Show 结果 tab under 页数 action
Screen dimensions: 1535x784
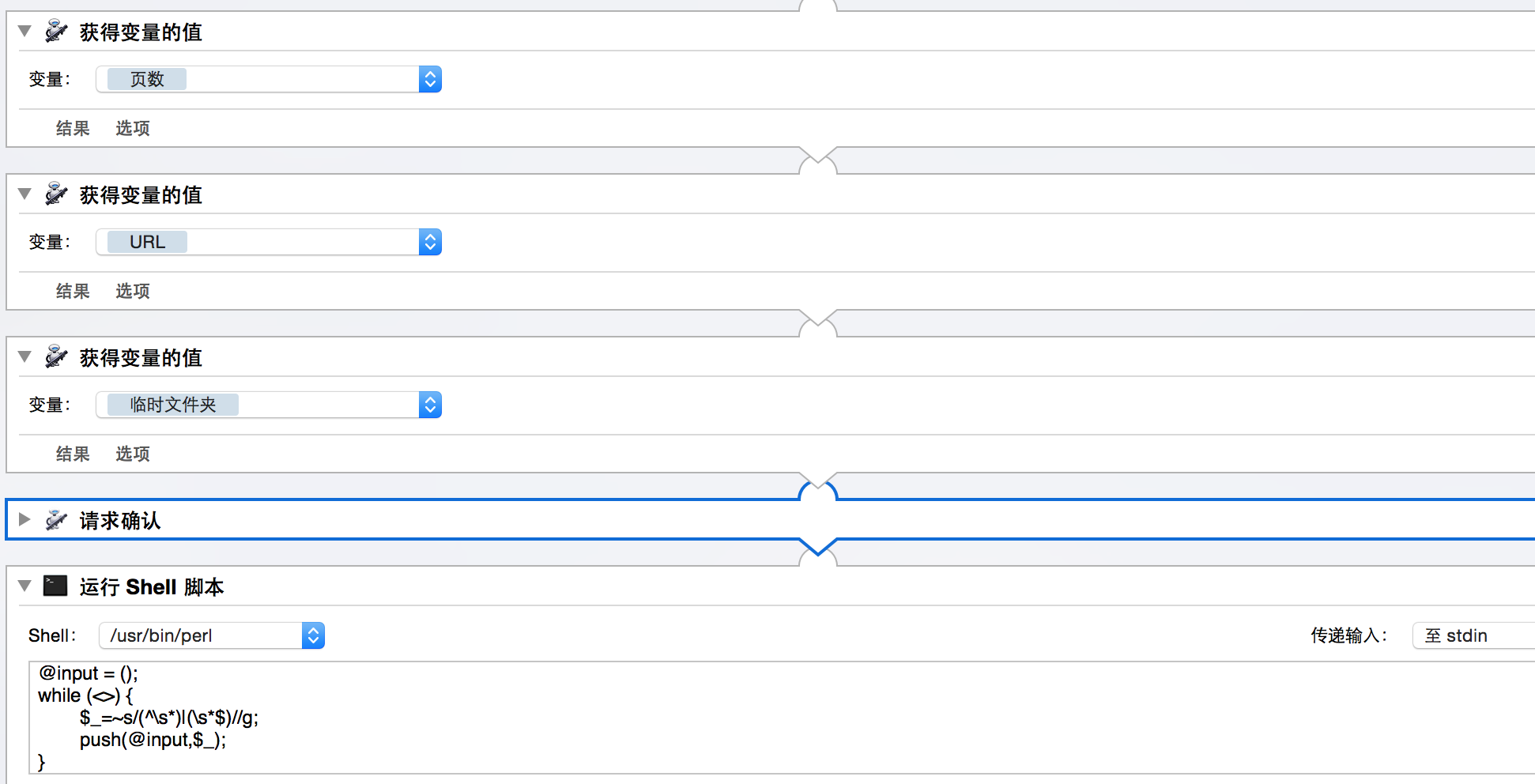click(x=73, y=128)
